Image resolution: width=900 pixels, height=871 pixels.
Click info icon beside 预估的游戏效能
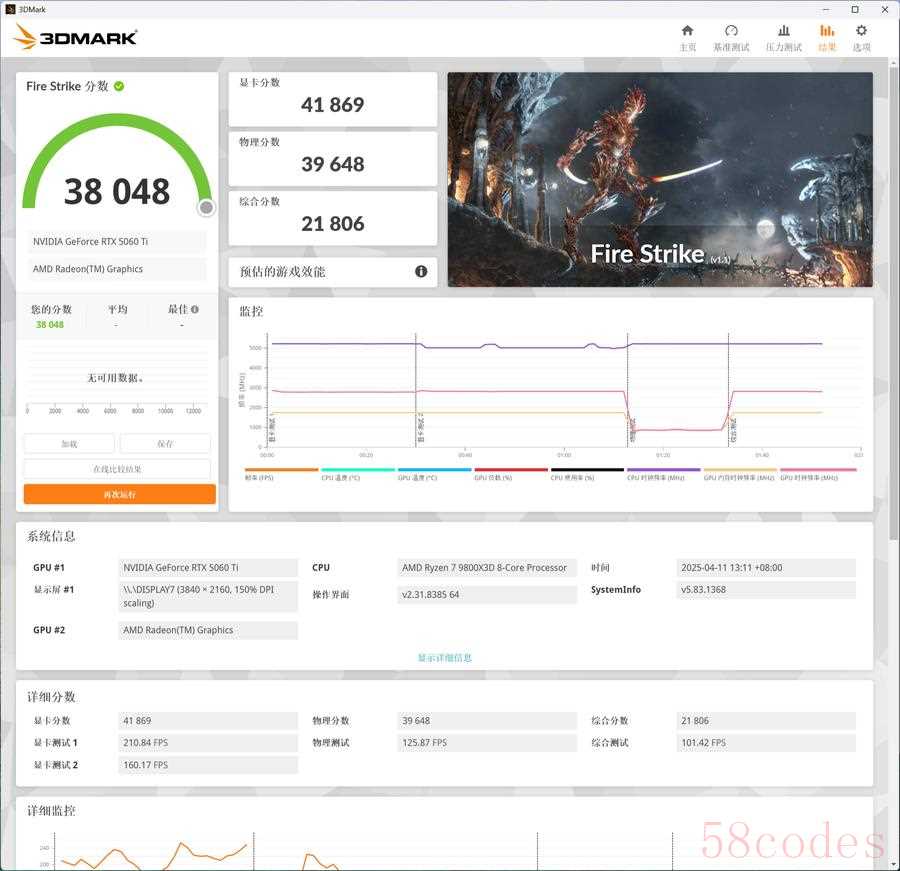pos(421,271)
